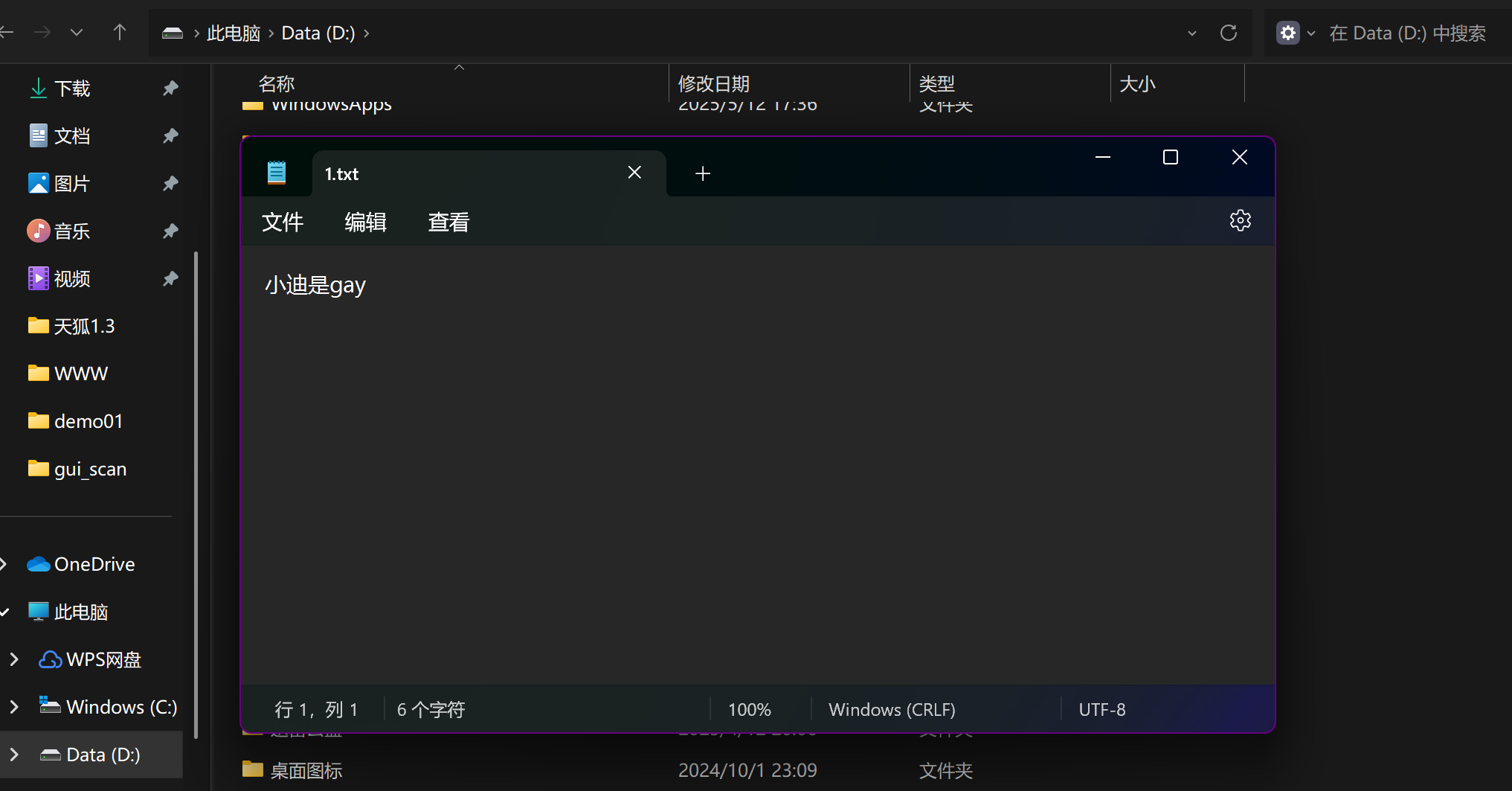Close the 1.txt tab
The image size is (1512, 791).
(634, 173)
